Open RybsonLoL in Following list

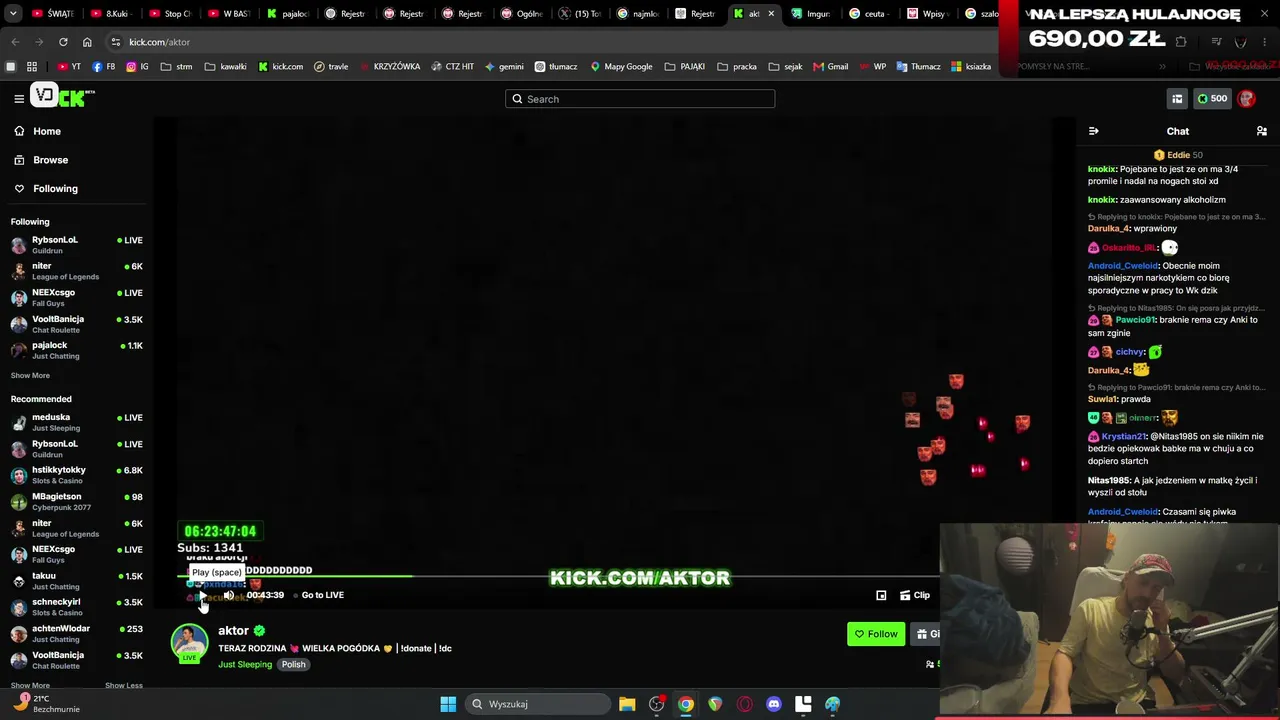pos(77,245)
